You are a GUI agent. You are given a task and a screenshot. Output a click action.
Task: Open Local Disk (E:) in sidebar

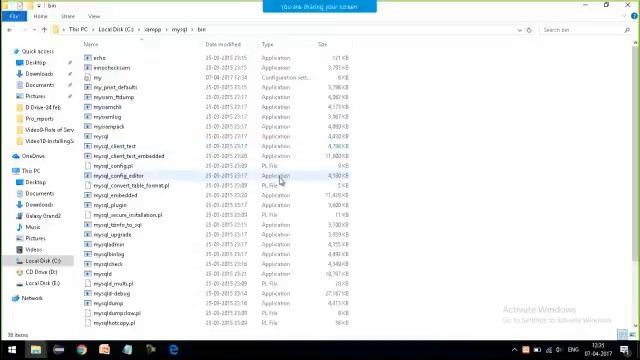pos(42,283)
